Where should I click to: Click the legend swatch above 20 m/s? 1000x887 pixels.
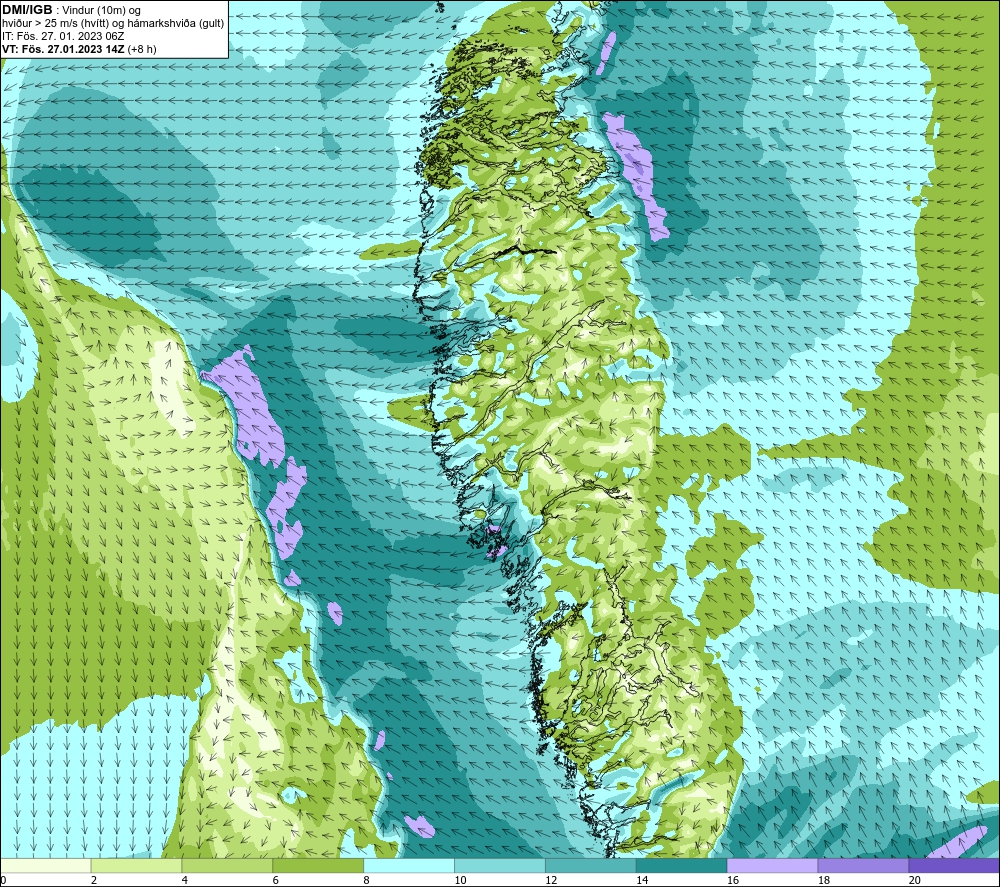click(x=954, y=866)
